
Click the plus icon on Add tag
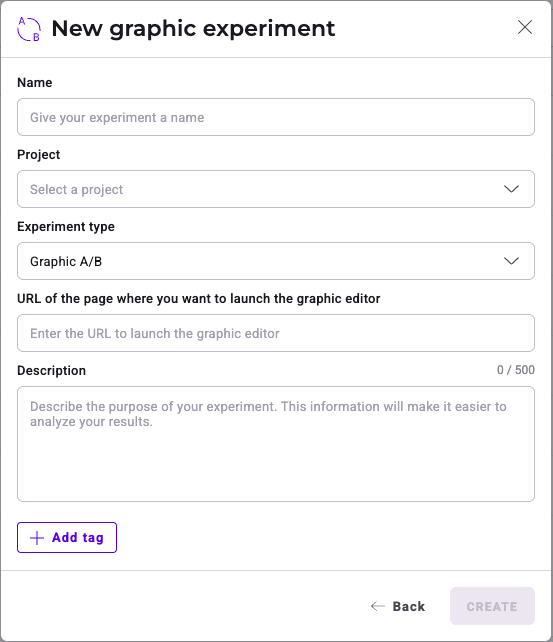point(37,538)
